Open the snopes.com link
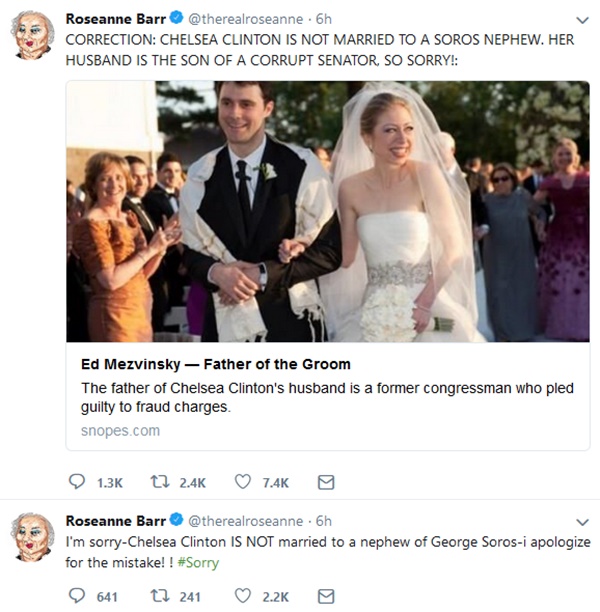600x612 pixels. (x=119, y=431)
